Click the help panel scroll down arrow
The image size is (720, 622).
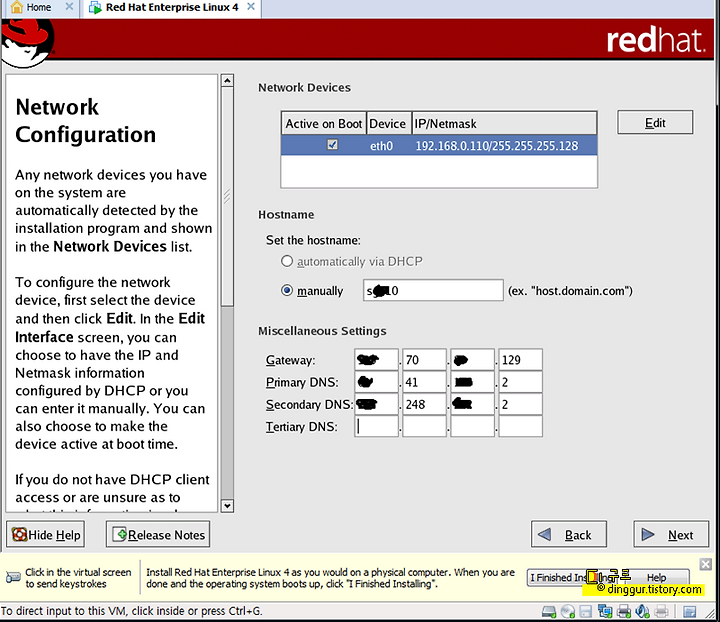(227, 505)
